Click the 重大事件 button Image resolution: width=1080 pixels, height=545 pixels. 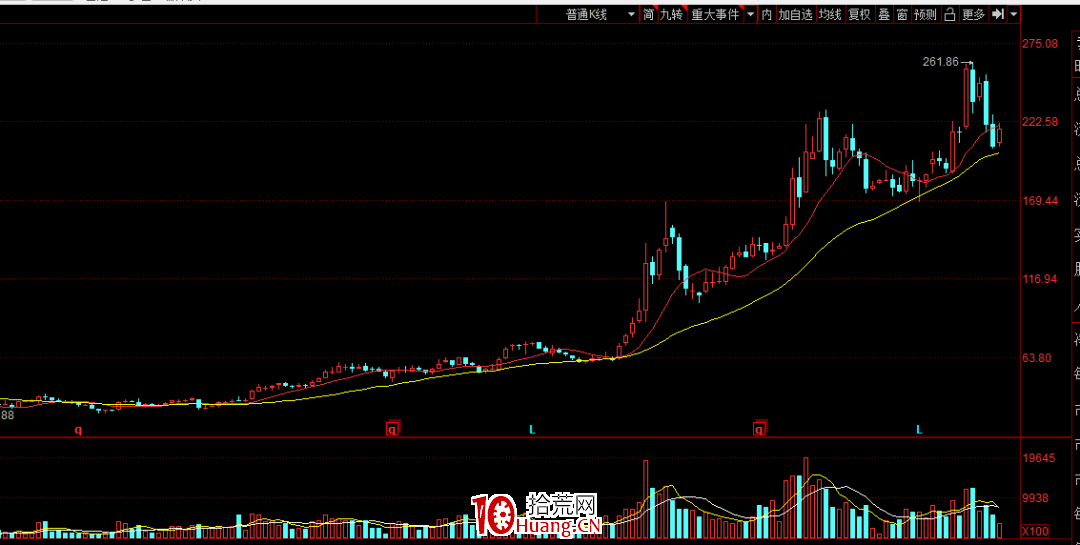[x=715, y=14]
